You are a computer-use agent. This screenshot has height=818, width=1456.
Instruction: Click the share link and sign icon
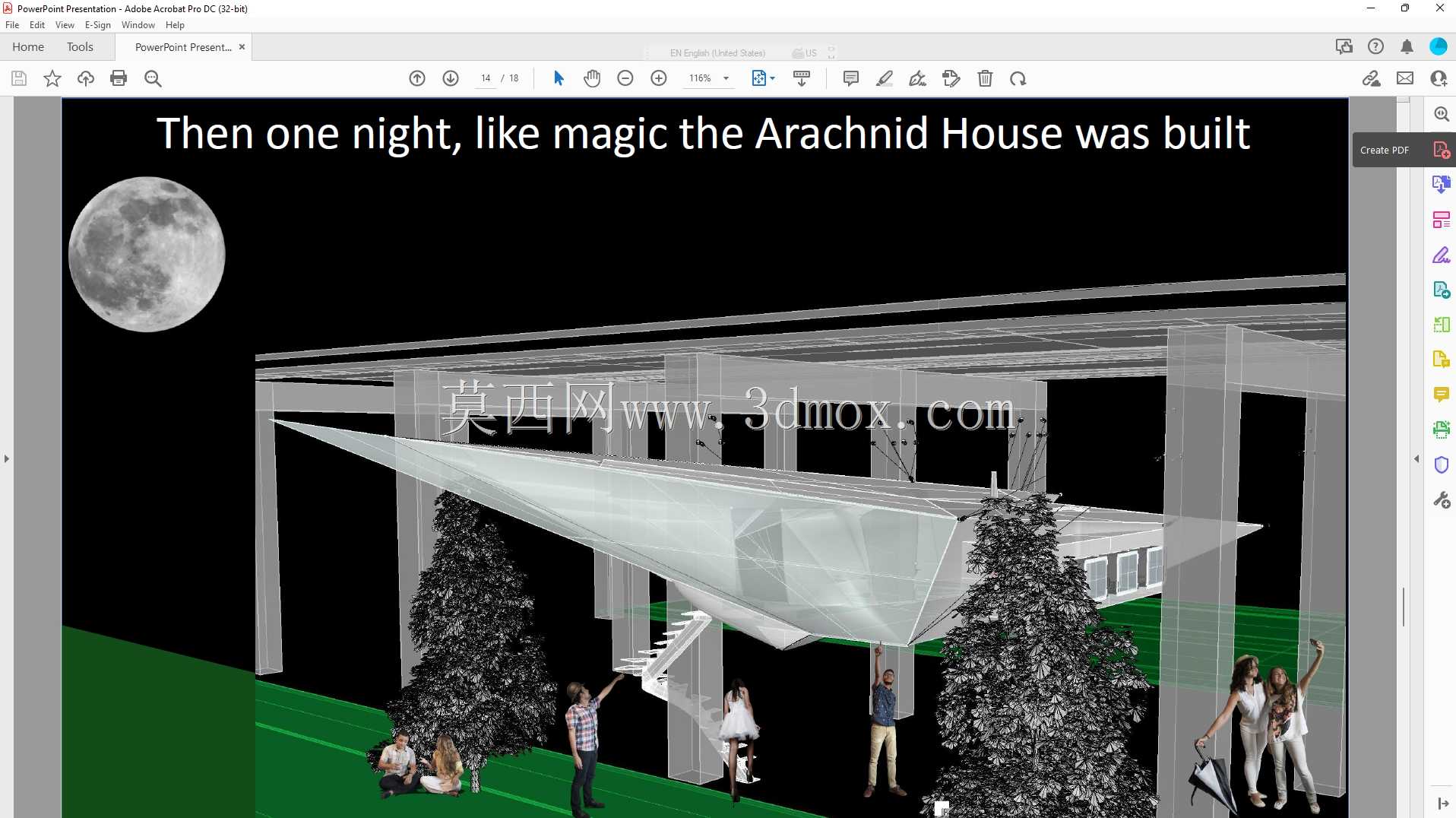[x=1372, y=78]
